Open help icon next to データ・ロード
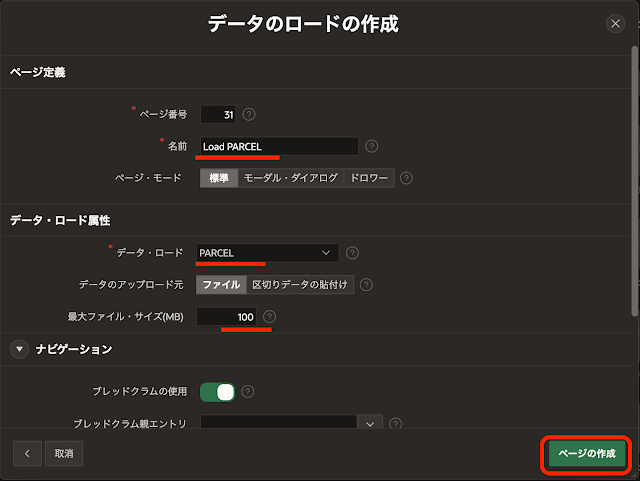The width and height of the screenshot is (640, 481). [x=352, y=253]
